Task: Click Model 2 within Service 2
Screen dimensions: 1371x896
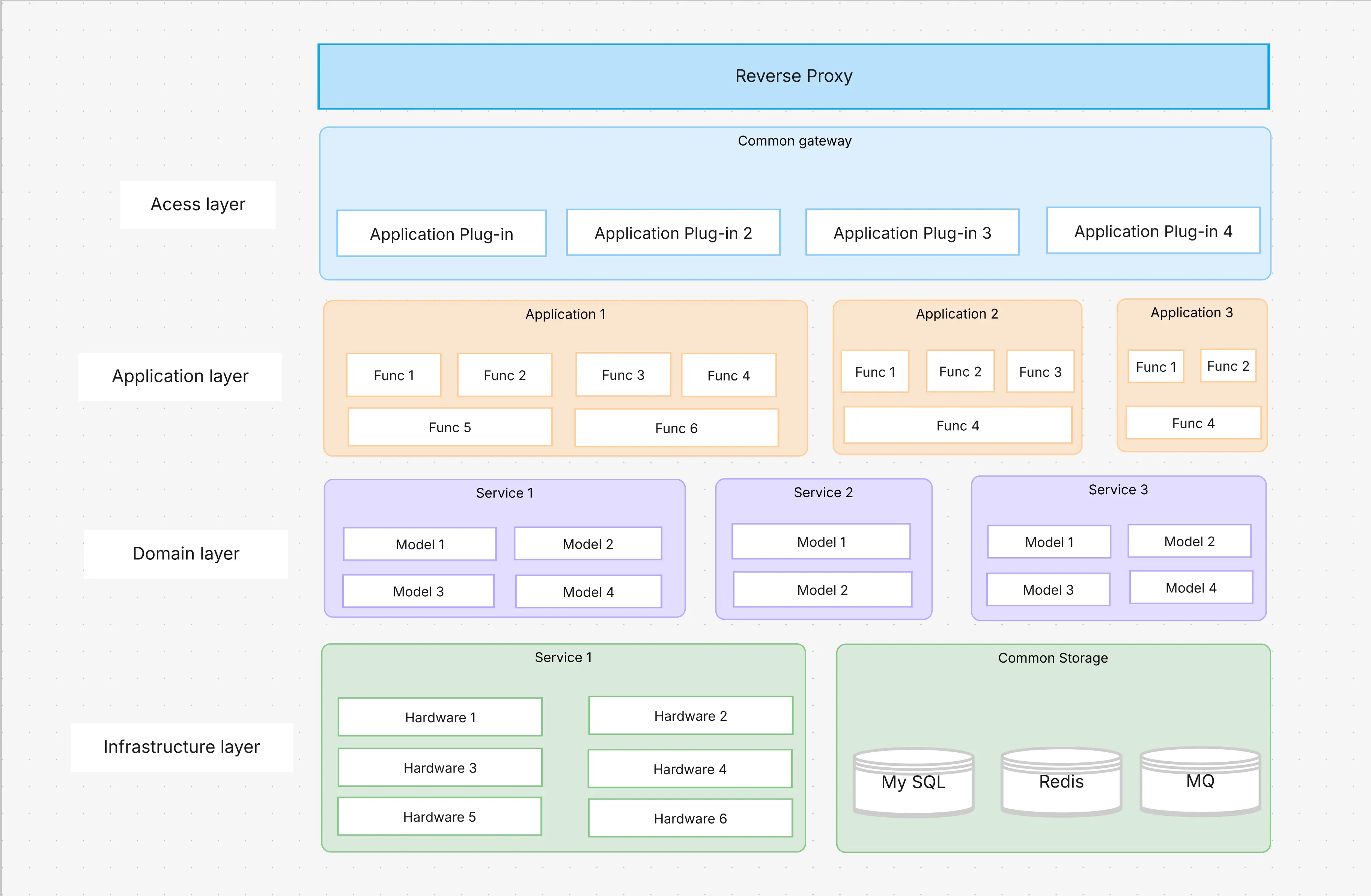Action: 822,590
